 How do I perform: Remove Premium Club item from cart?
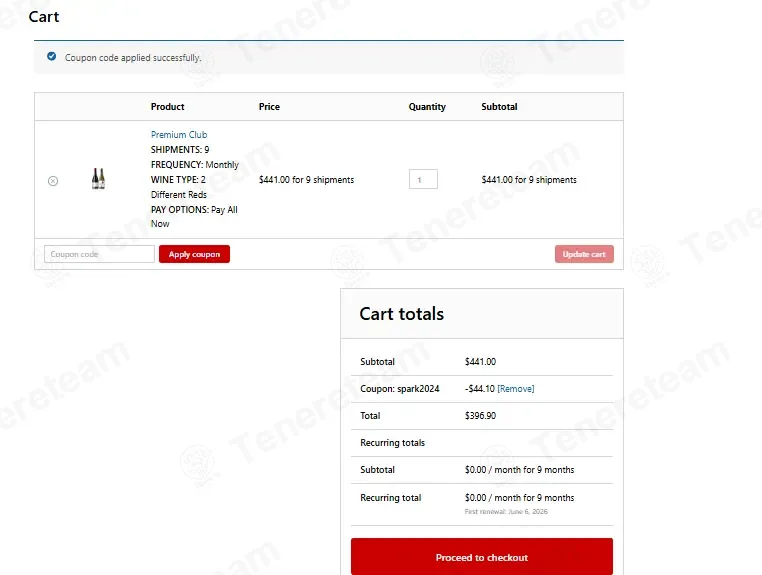(53, 181)
